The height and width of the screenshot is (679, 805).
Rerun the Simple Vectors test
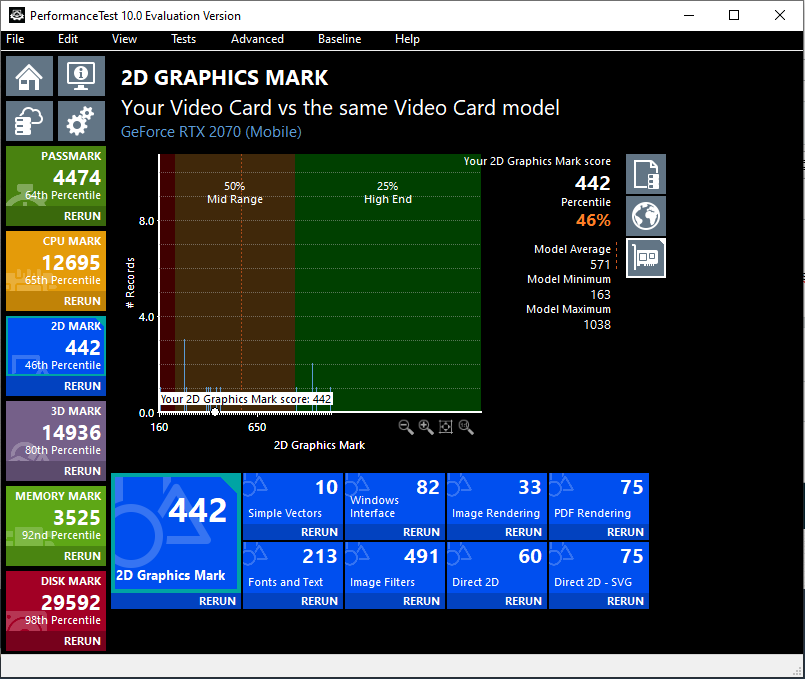[319, 532]
